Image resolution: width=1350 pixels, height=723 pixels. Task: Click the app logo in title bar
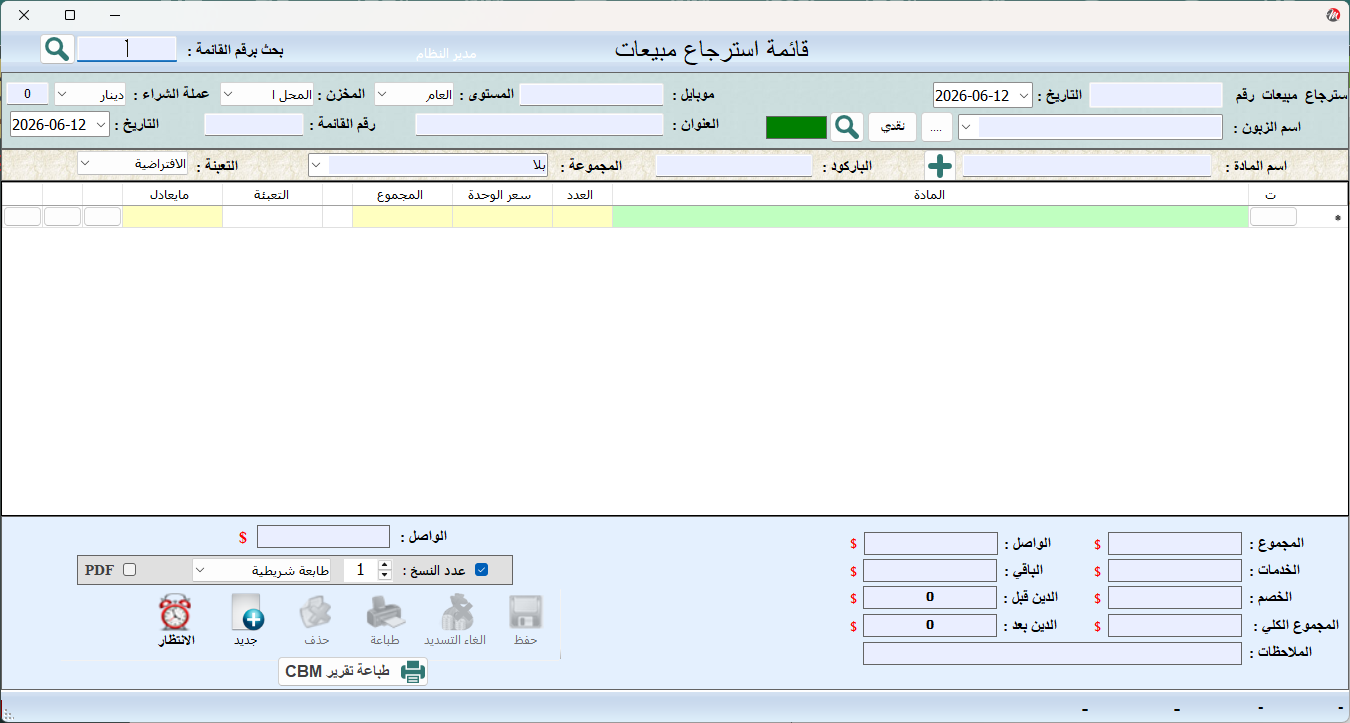1333,15
